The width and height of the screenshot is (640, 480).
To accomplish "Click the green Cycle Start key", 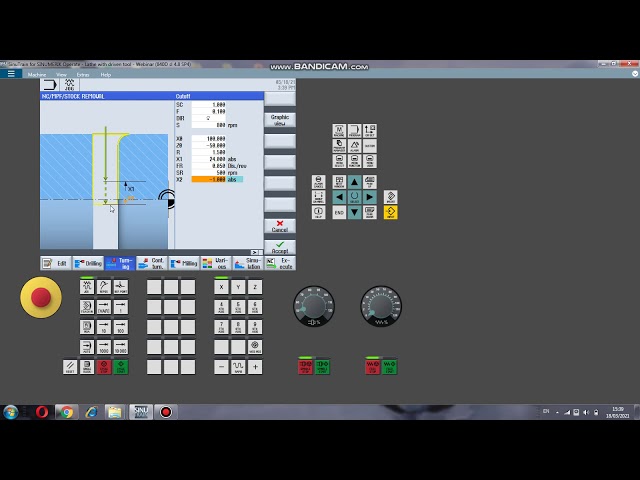I will pos(121,367).
